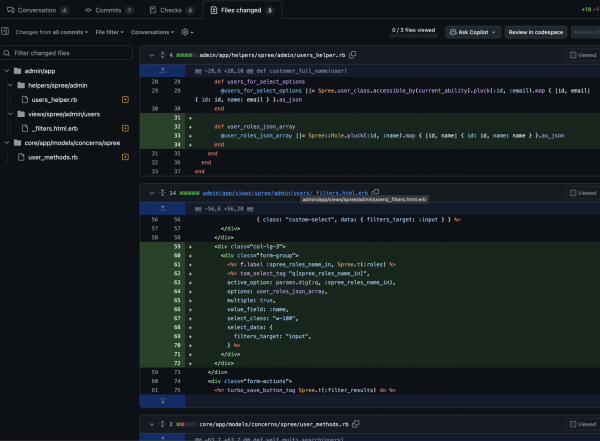Collapse the _filters.html.erb diff
The width and height of the screenshot is (600, 441).
tap(152, 193)
